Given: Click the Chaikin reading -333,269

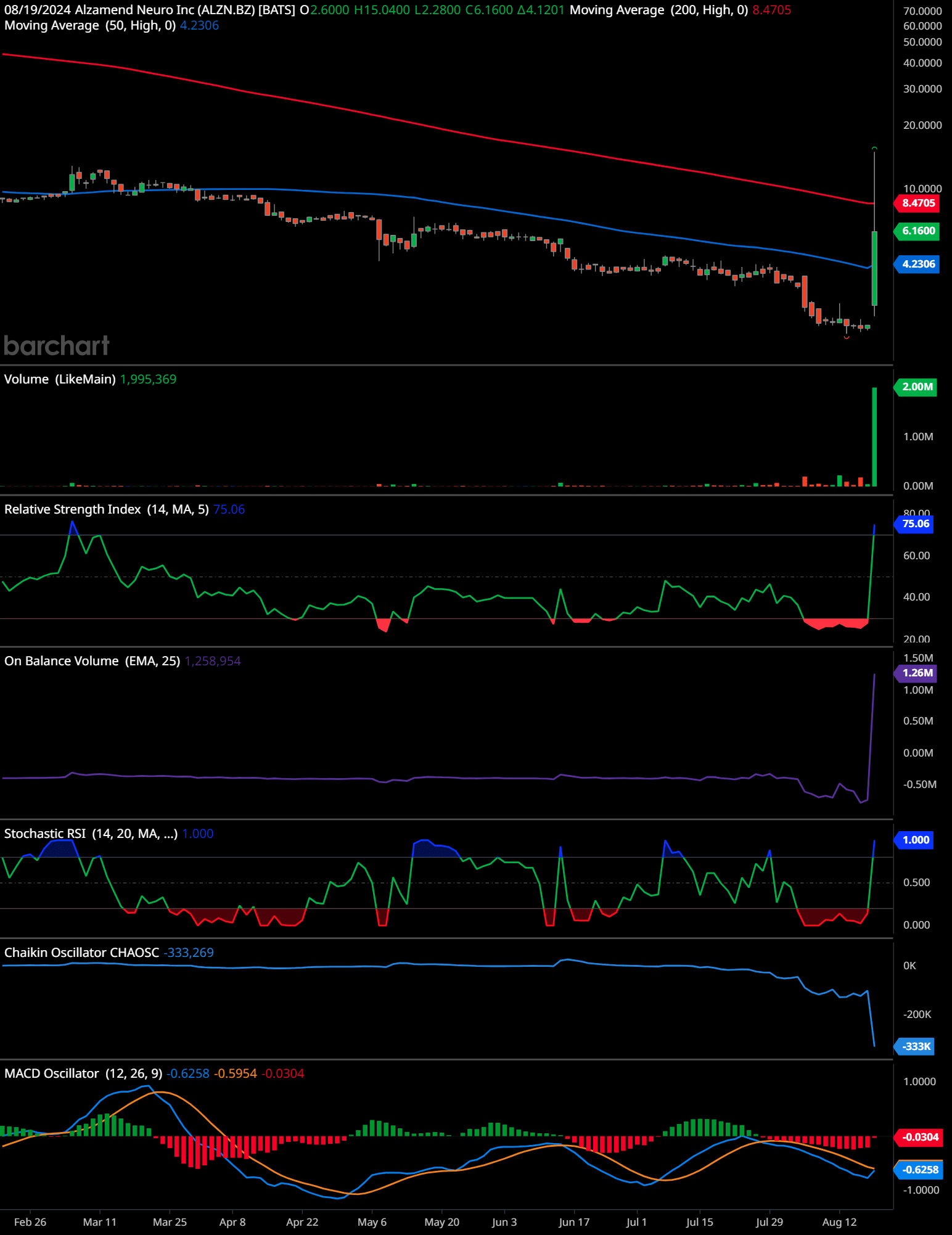Looking at the screenshot, I should [188, 953].
